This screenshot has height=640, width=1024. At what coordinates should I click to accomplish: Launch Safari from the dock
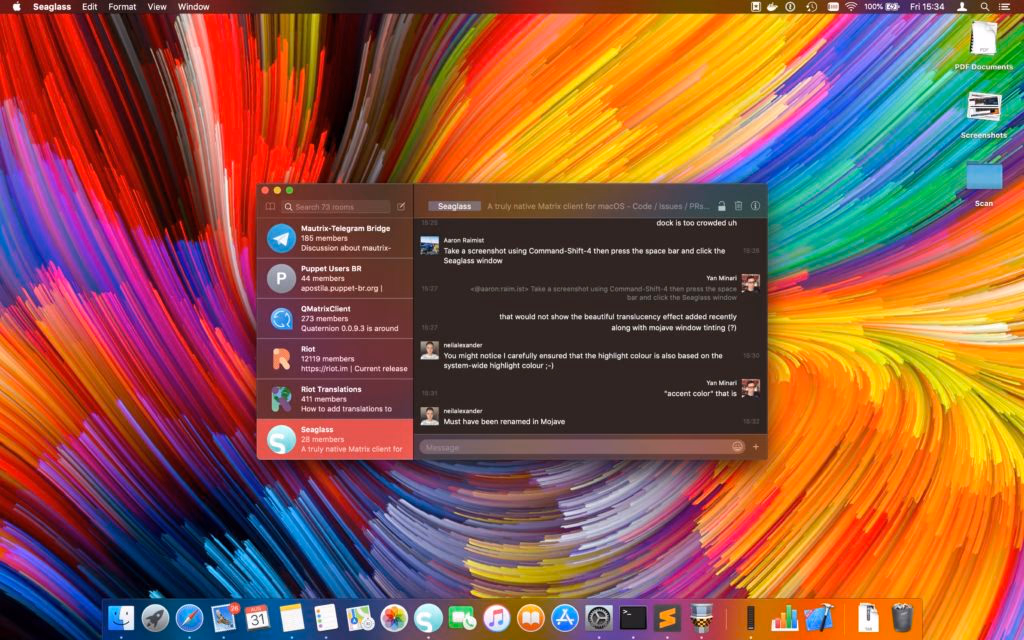tap(189, 617)
